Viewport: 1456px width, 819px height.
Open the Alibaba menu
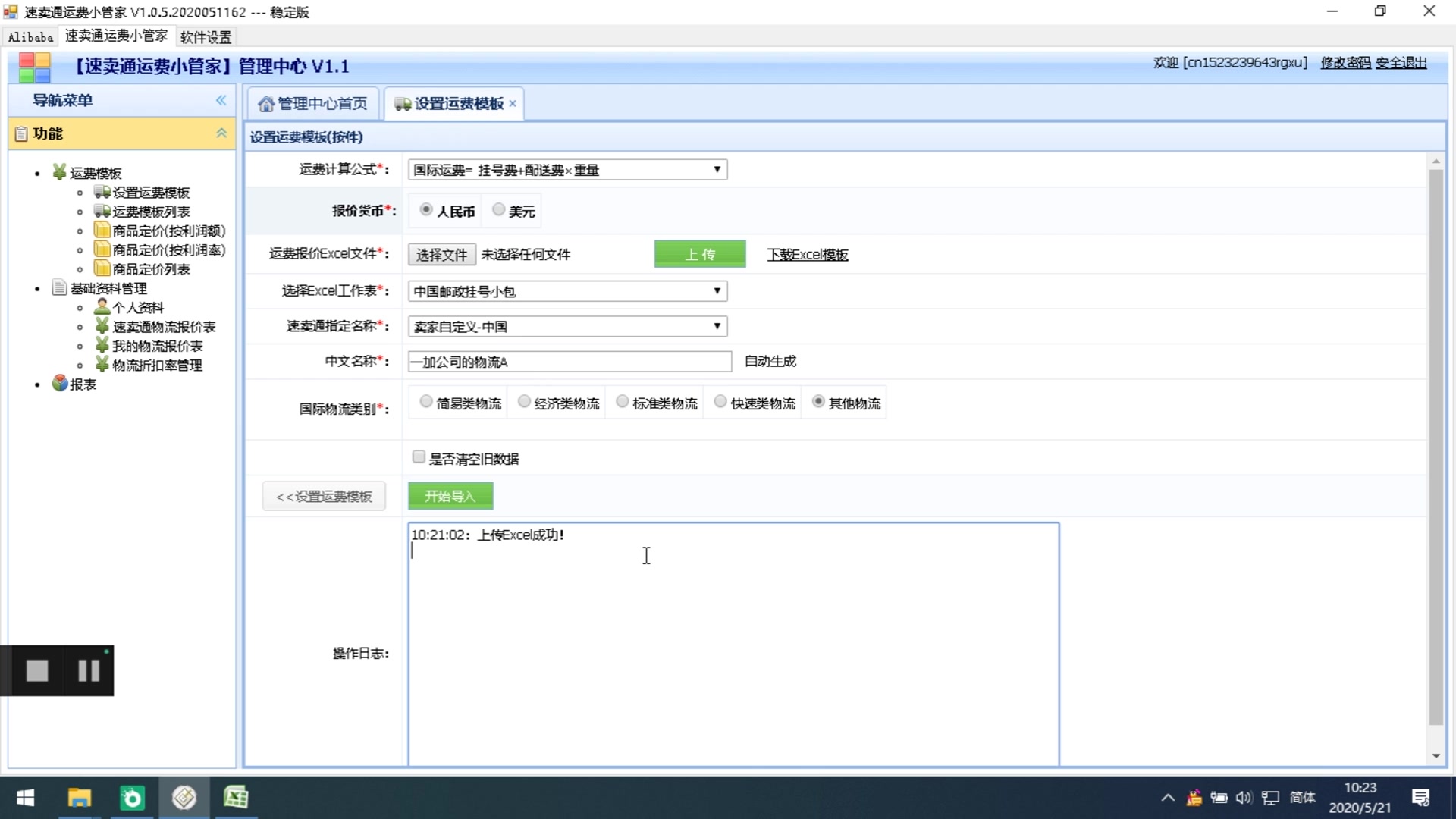click(30, 36)
